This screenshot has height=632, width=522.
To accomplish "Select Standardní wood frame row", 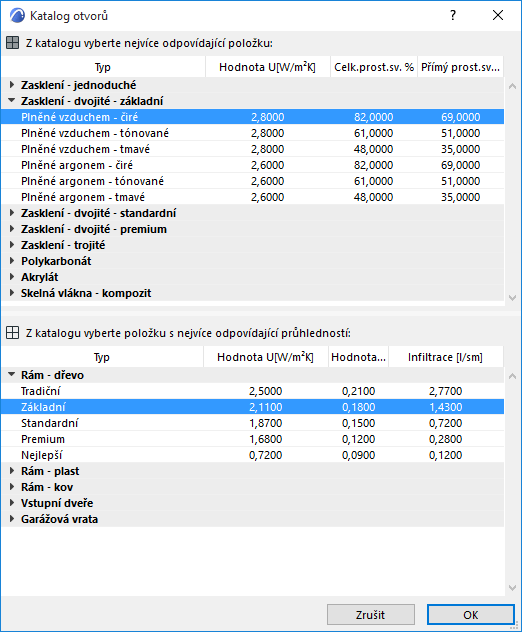I will pos(252,423).
